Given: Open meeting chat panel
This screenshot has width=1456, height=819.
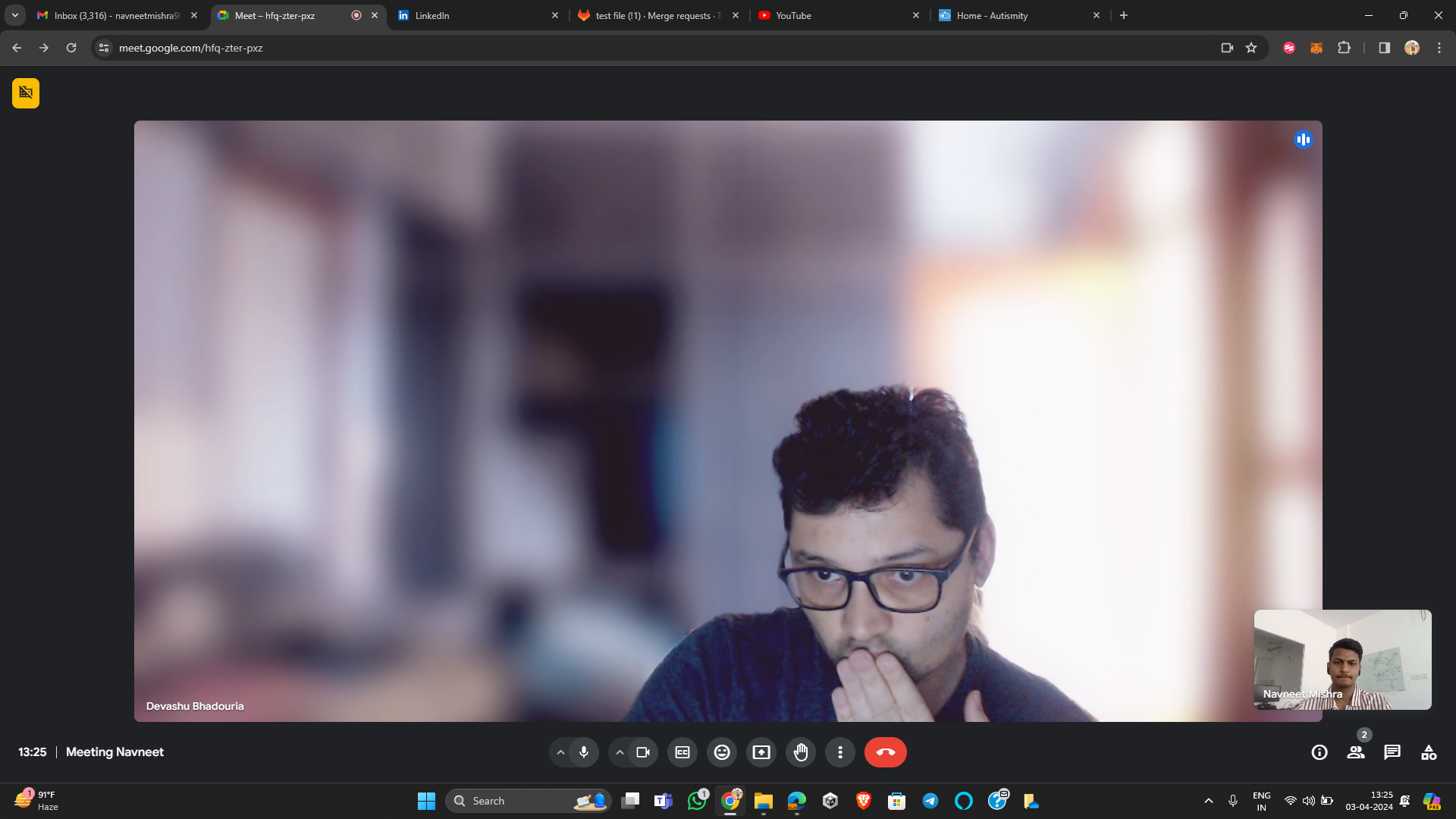Looking at the screenshot, I should click(1392, 752).
